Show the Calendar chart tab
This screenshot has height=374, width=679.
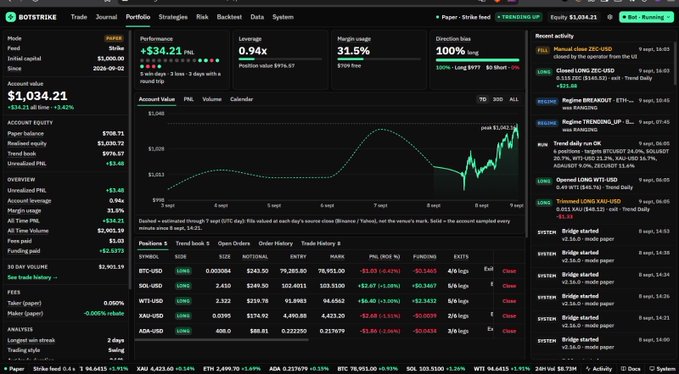(241, 99)
